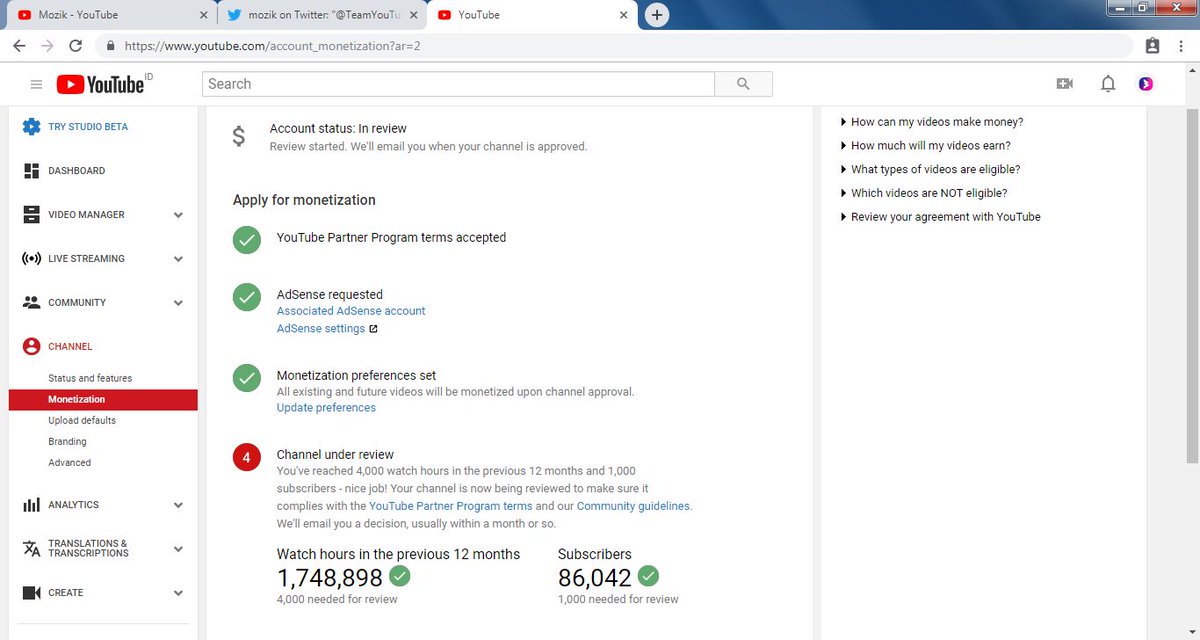This screenshot has width=1200, height=640.
Task: Click the '86,042' subscribers value
Action: pyautogui.click(x=595, y=578)
